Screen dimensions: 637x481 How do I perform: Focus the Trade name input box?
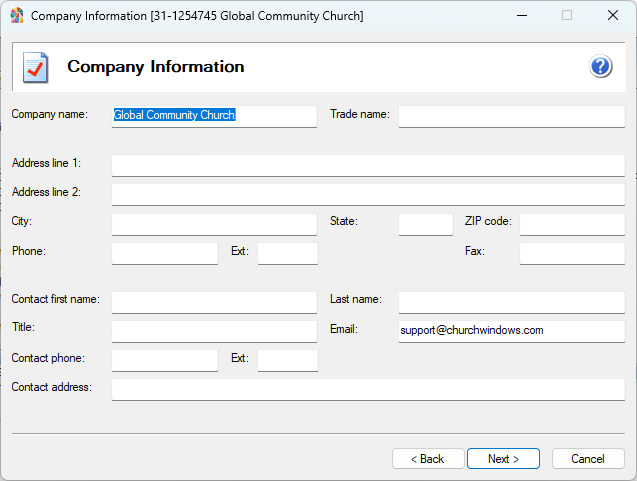(x=511, y=116)
